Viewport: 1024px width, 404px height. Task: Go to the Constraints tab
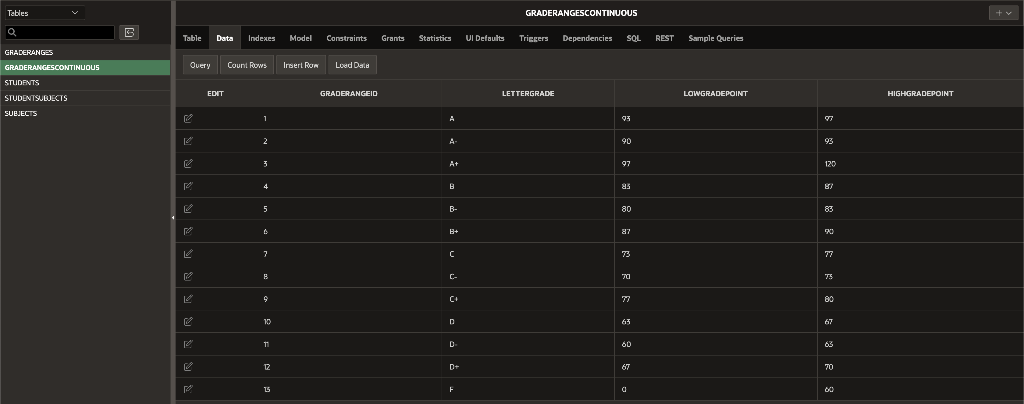point(347,38)
